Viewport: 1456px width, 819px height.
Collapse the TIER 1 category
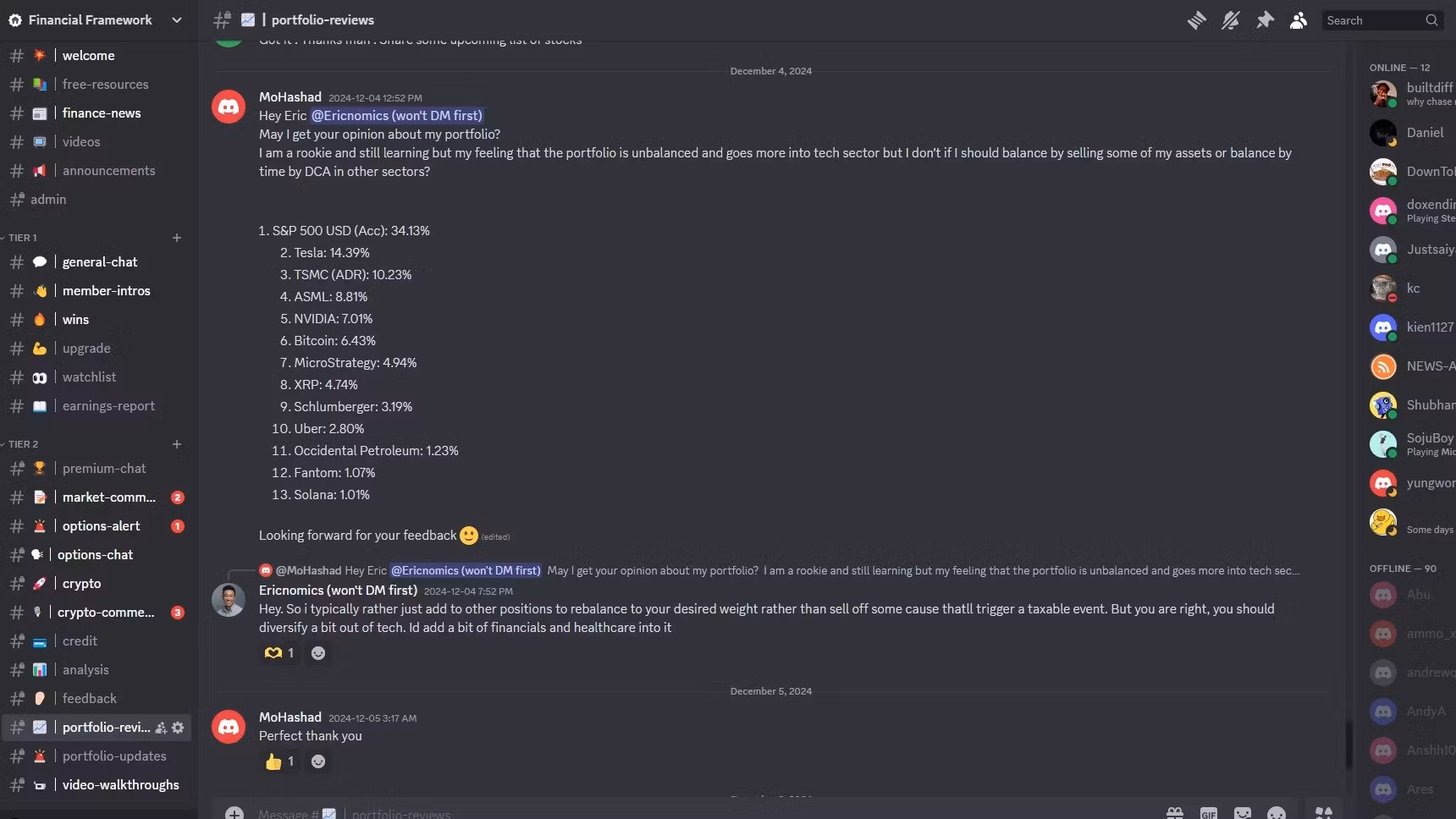point(23,238)
